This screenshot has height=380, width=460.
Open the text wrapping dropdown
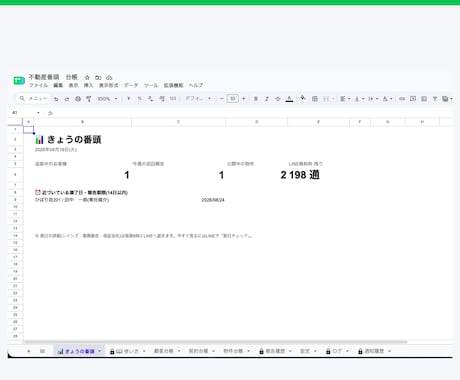pos(373,99)
